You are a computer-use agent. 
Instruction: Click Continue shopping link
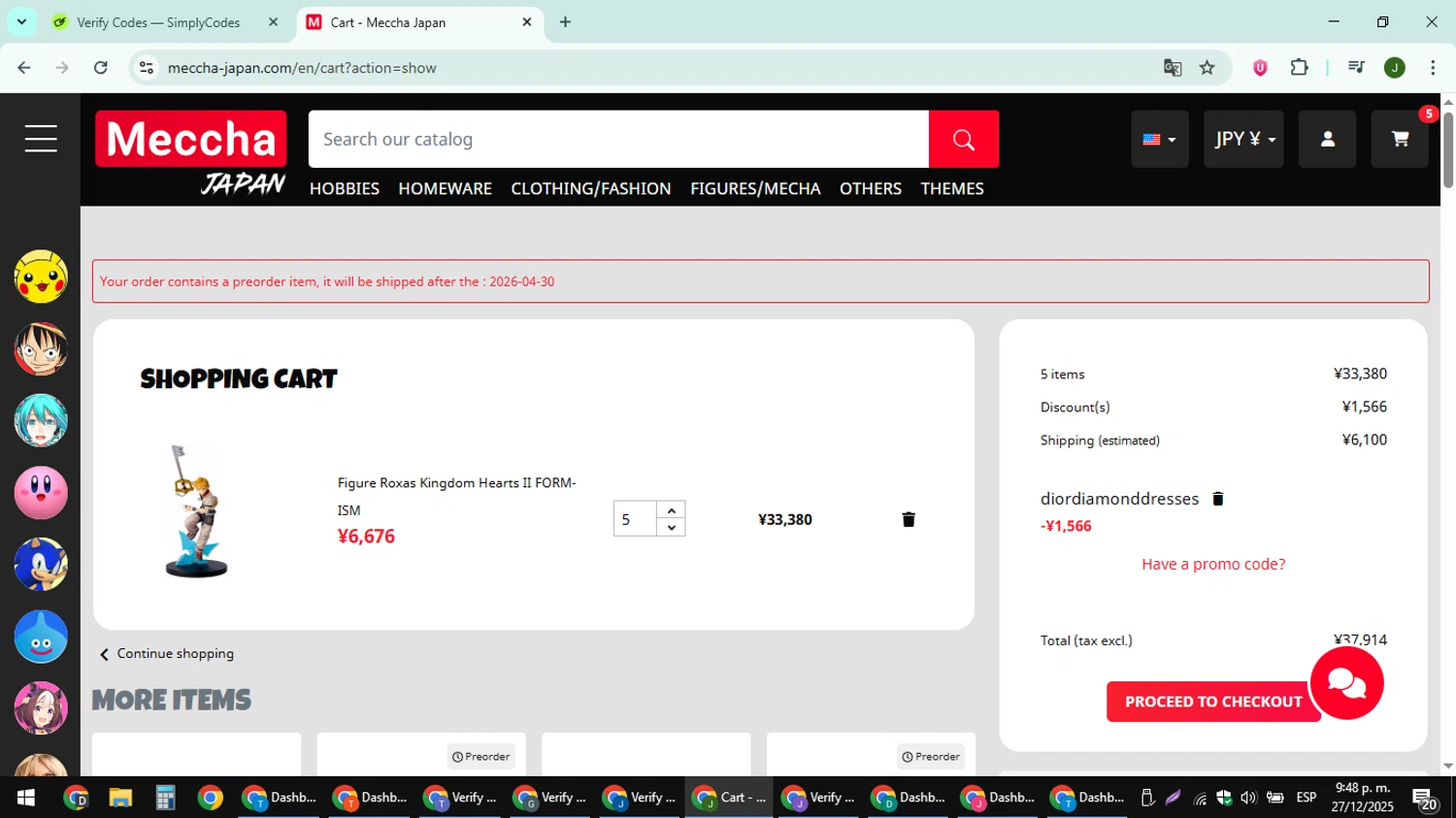pyautogui.click(x=167, y=654)
